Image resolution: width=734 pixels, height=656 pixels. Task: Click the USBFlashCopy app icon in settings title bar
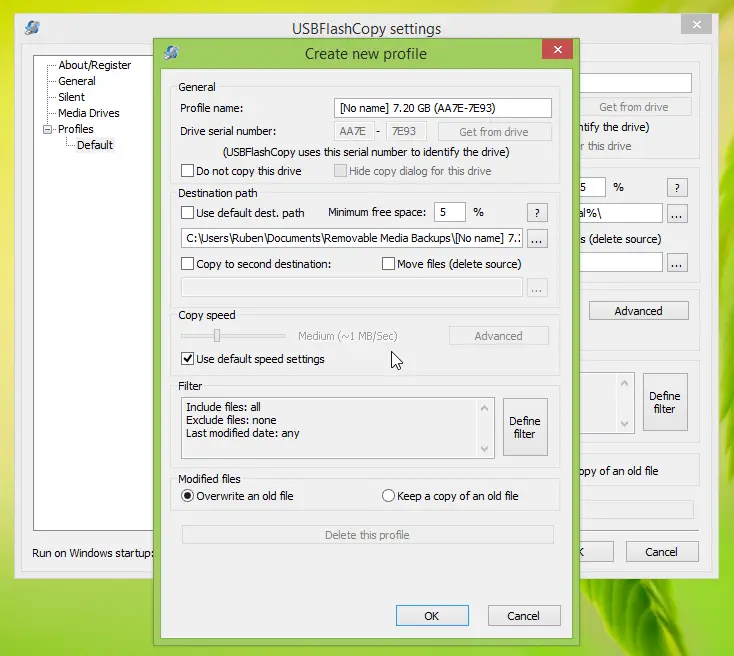(x=32, y=28)
